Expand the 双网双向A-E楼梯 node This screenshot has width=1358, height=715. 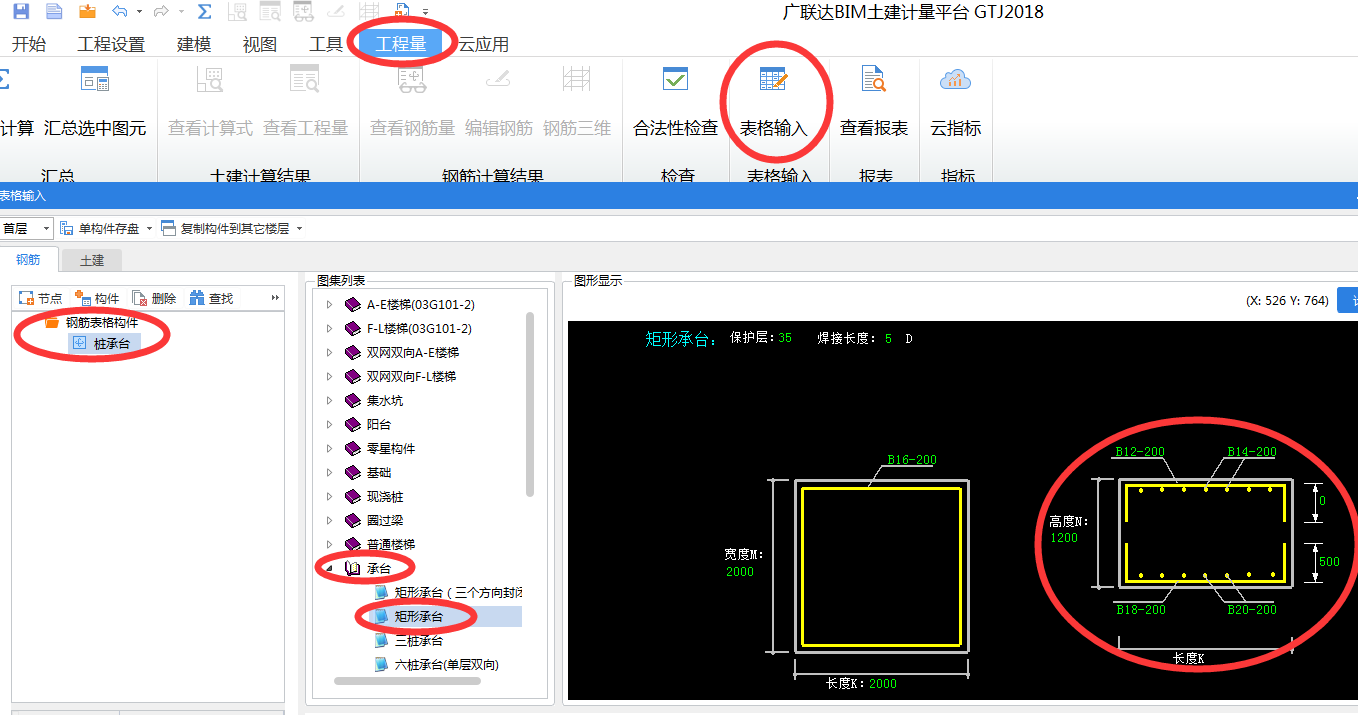click(329, 352)
